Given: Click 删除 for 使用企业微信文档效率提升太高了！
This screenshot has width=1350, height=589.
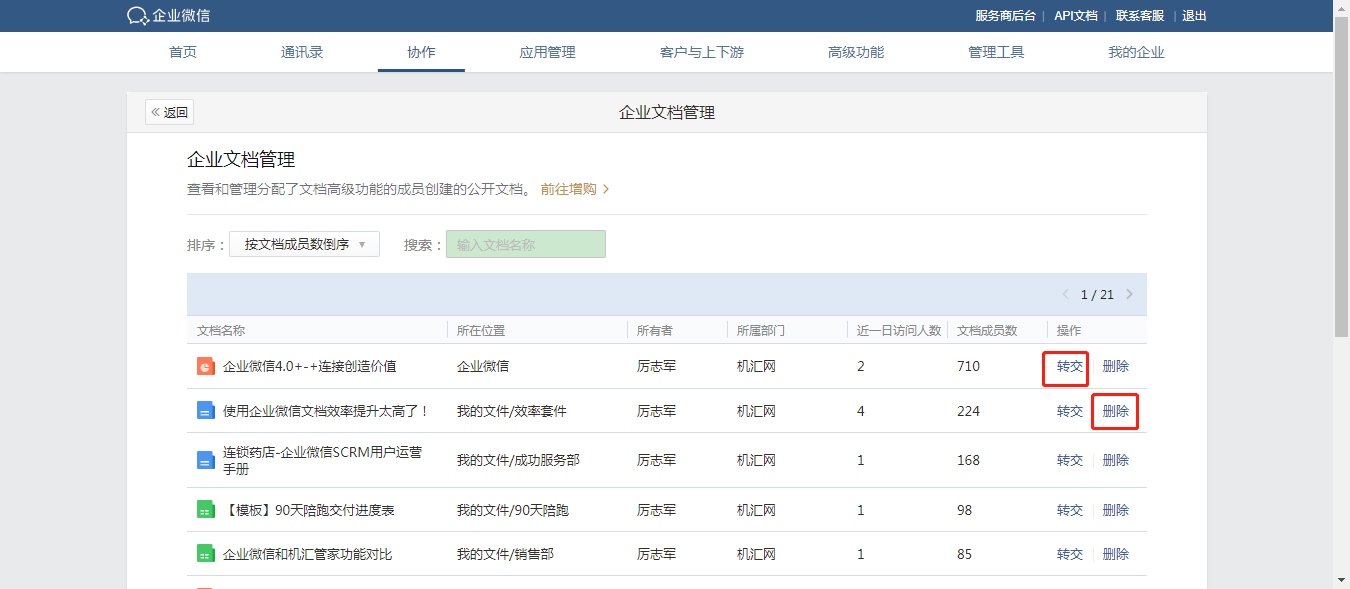Looking at the screenshot, I should (1116, 411).
